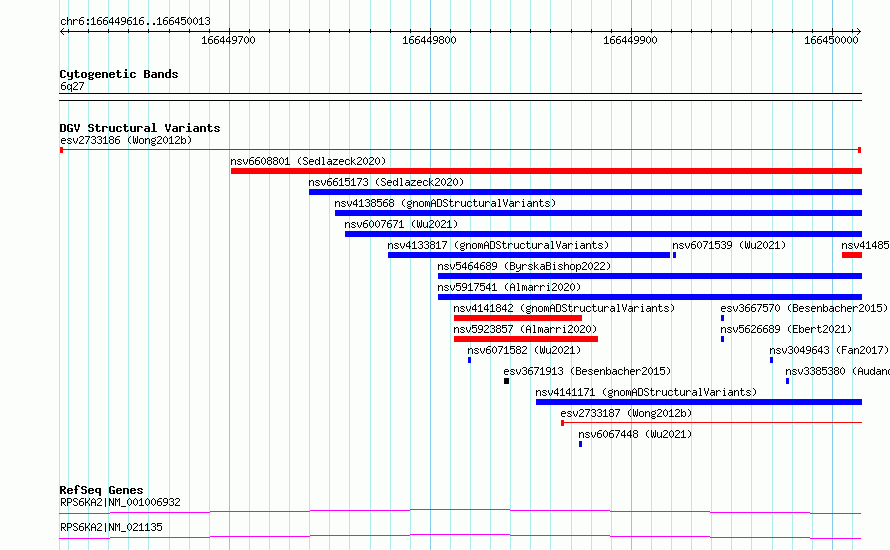Click the small nsv6071539 blue marker
Screen dimensions: 890x550
[674, 255]
